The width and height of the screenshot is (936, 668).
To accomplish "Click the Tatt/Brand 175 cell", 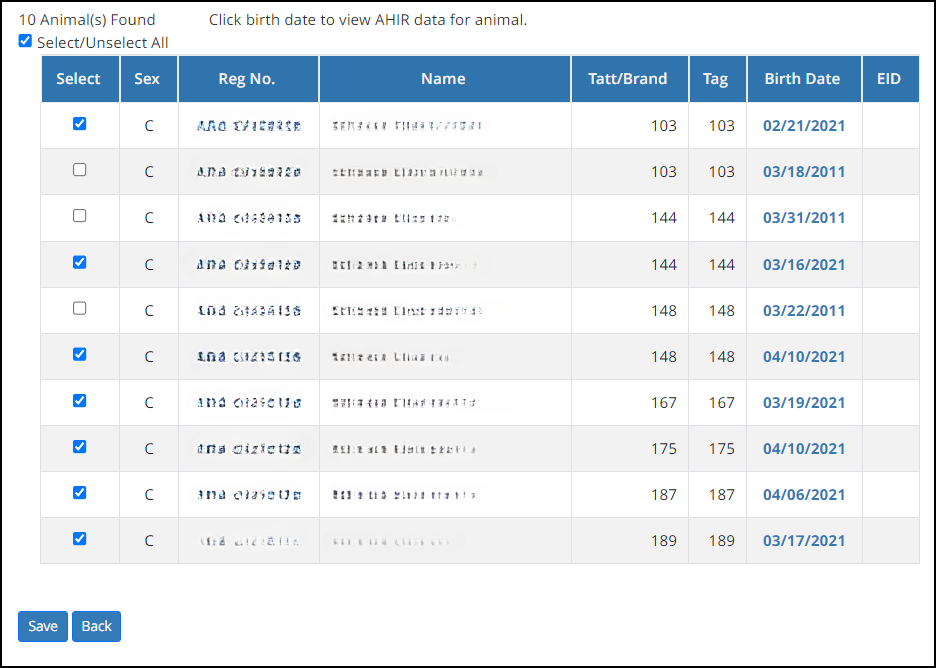I will [x=630, y=449].
